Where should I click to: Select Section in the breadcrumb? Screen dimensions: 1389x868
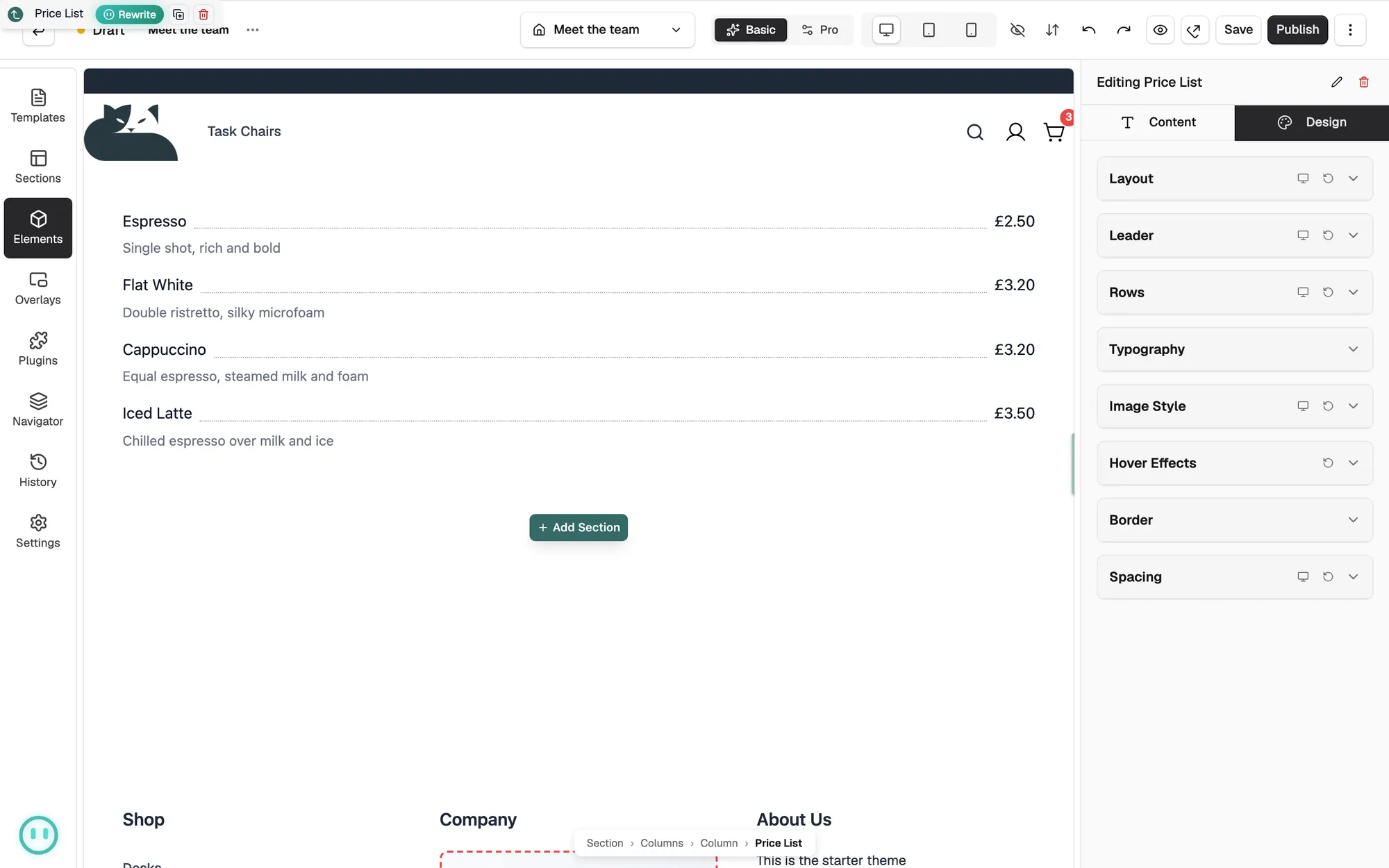[x=605, y=843]
